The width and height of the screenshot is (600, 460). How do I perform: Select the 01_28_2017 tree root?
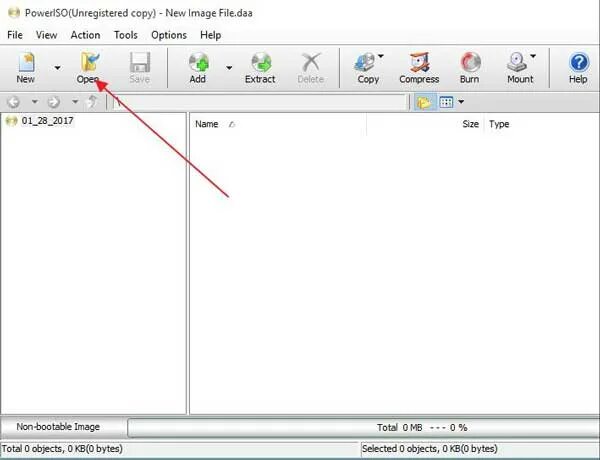(47, 121)
